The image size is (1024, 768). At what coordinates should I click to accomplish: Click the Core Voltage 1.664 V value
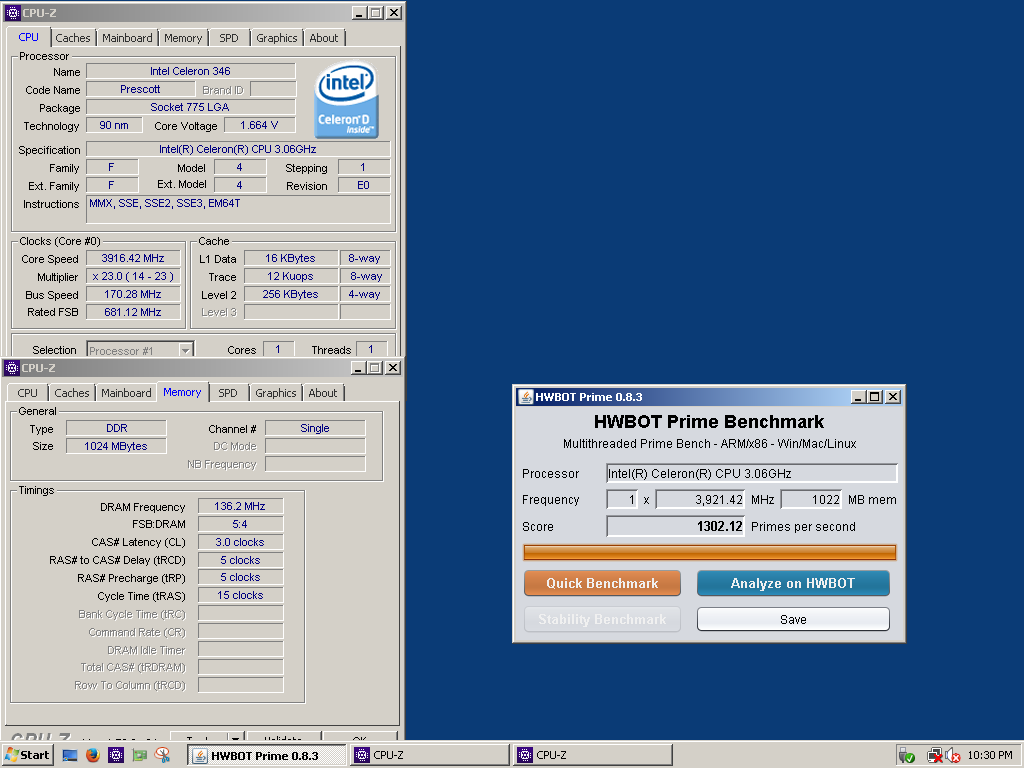[259, 125]
